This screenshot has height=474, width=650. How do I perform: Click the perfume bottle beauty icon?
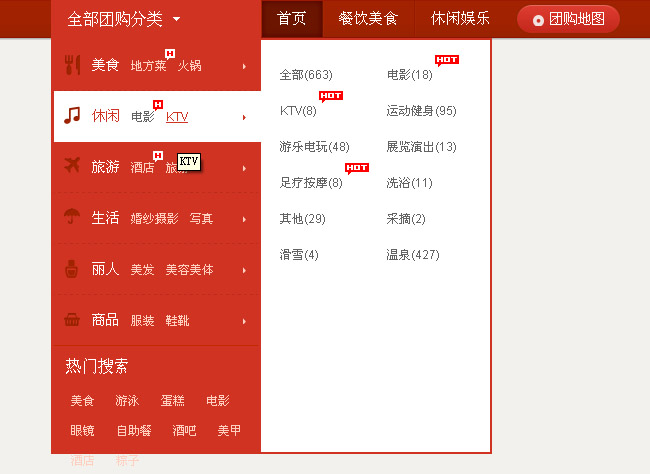pos(72,269)
